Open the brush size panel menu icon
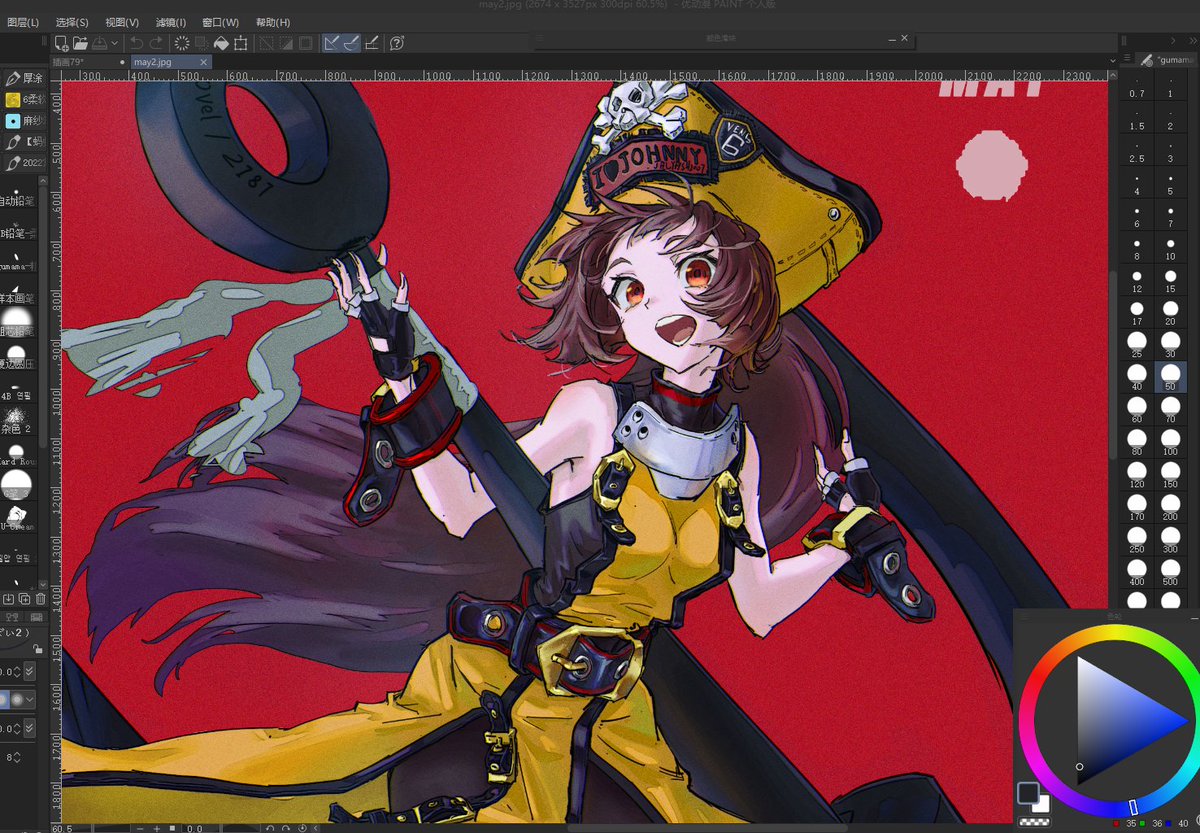The width and height of the screenshot is (1200, 833). pyautogui.click(x=1127, y=60)
